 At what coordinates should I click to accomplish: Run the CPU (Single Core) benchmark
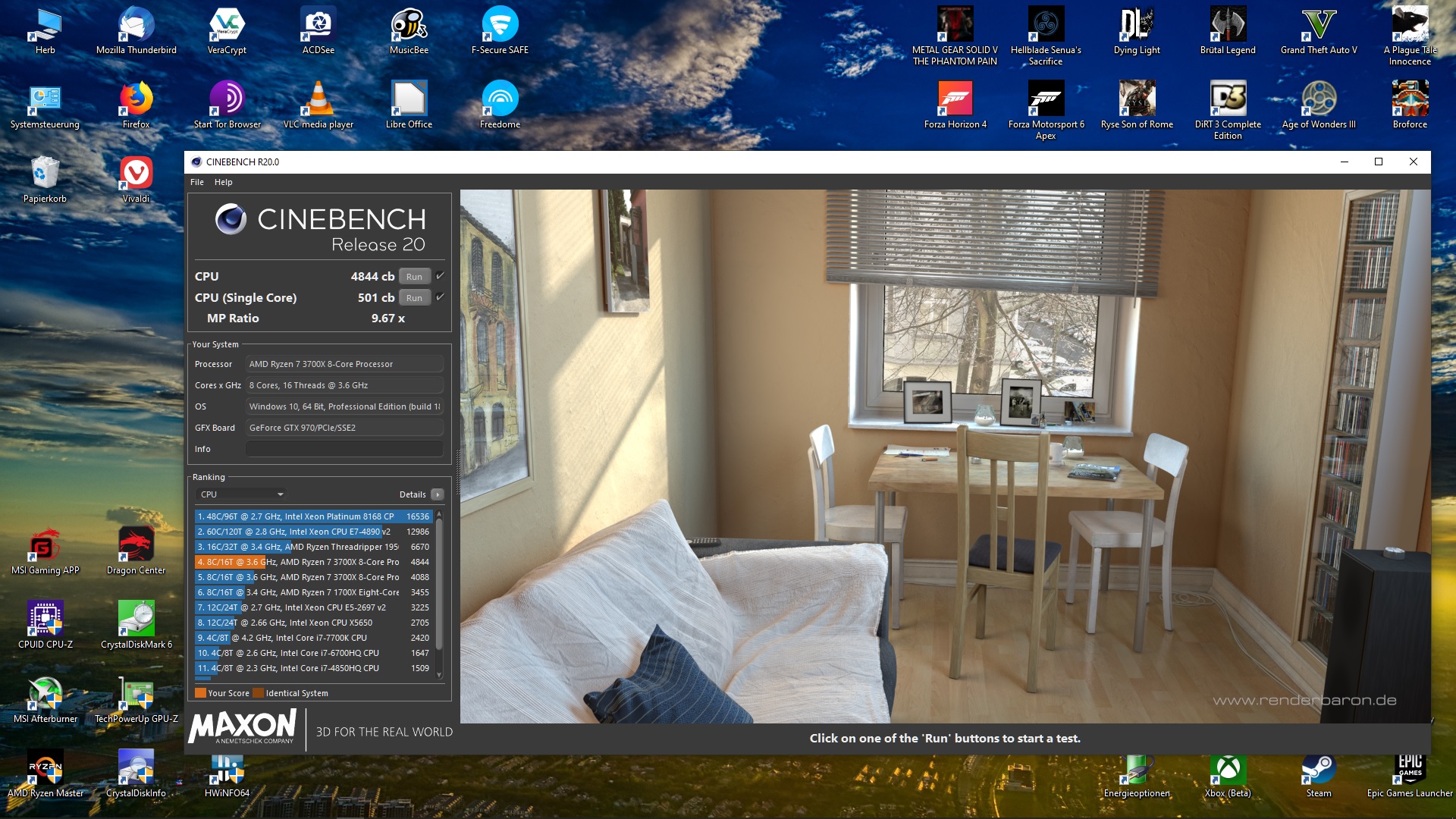tap(414, 298)
